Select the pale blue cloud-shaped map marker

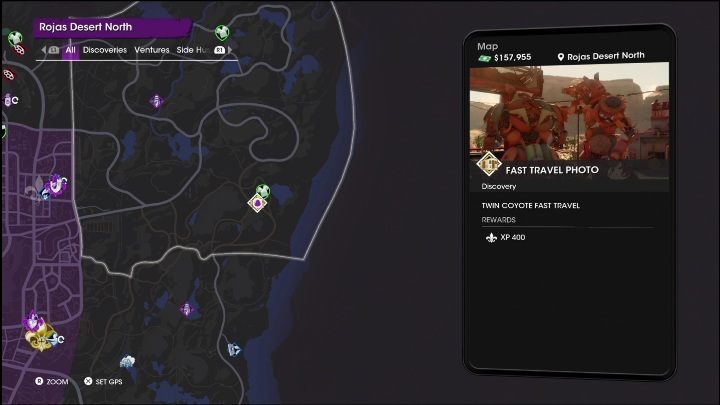[x=127, y=361]
